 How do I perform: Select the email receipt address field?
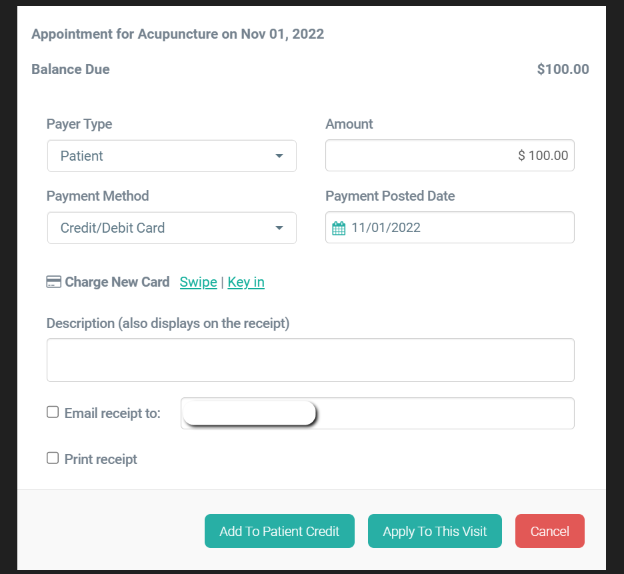coord(440,413)
